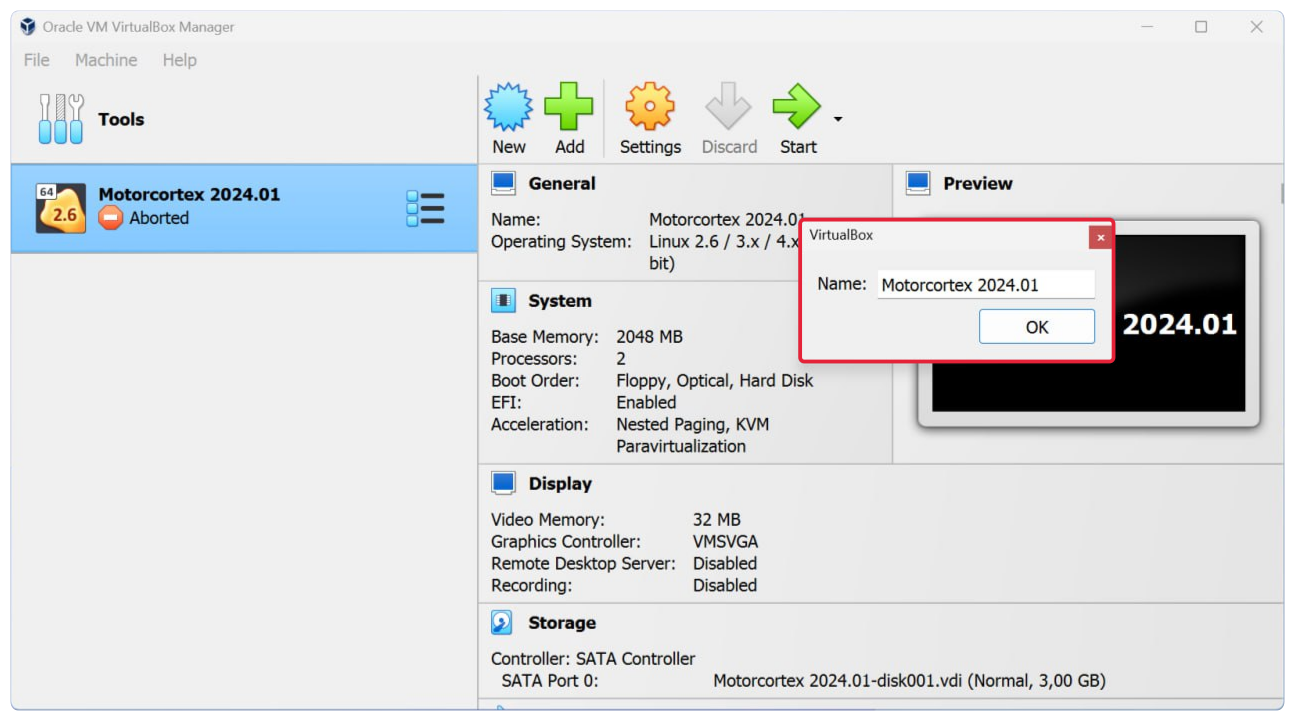Confirm the dialog with OK
Screen dimensions: 1295x721
point(1037,327)
